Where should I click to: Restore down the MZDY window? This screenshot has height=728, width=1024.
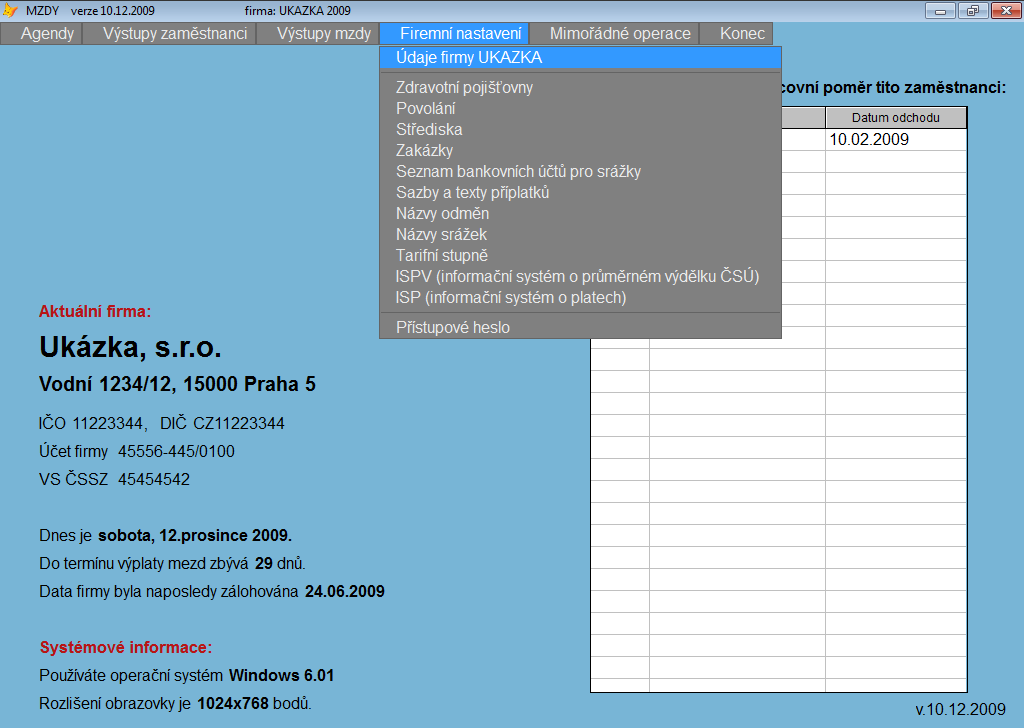973,10
